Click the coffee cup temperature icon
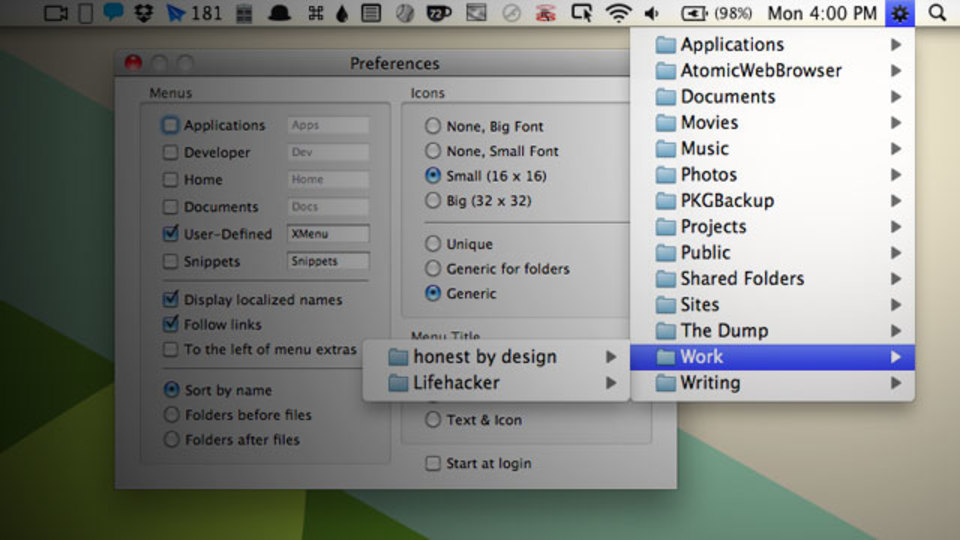 pyautogui.click(x=438, y=13)
